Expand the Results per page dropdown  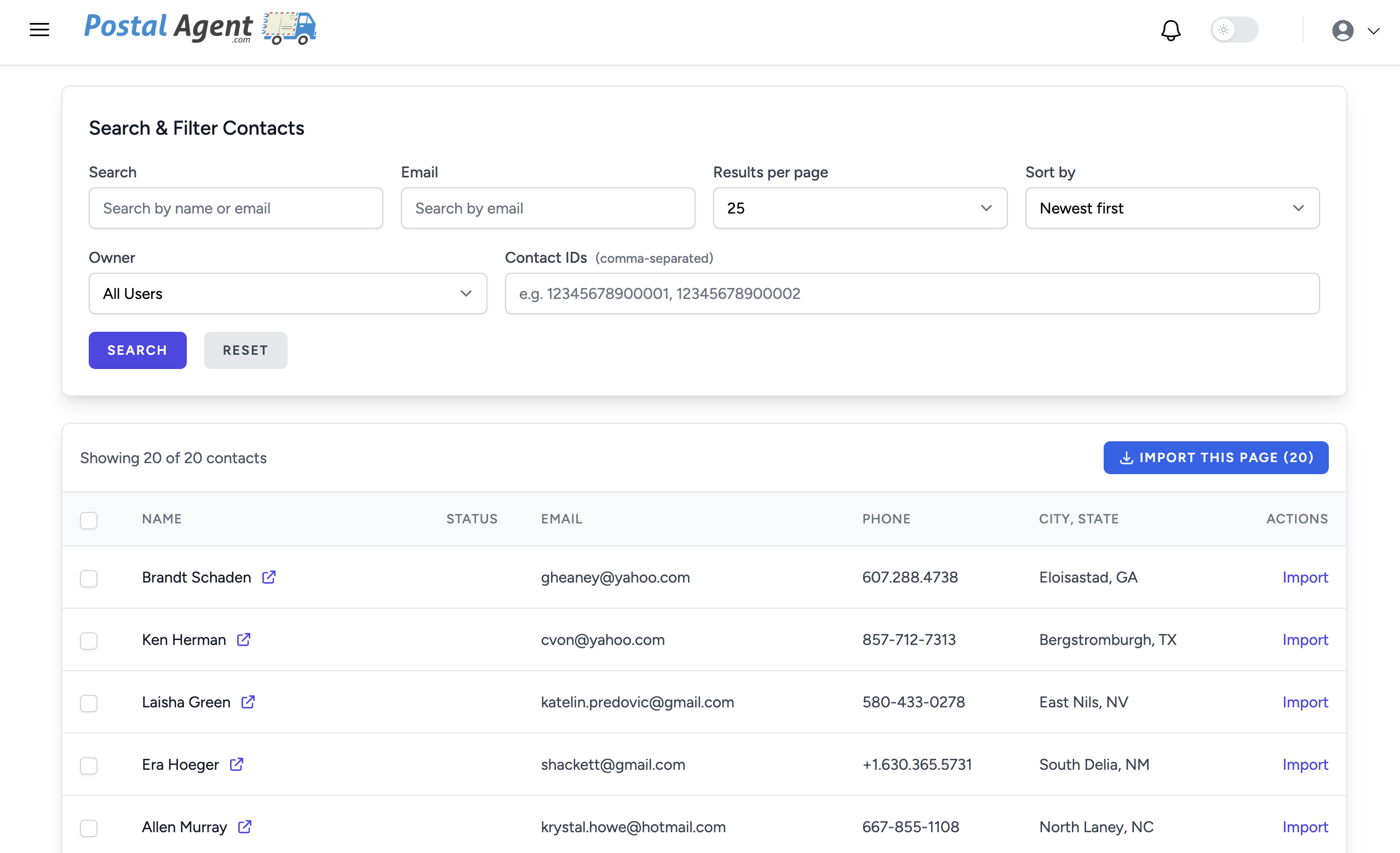coord(859,209)
